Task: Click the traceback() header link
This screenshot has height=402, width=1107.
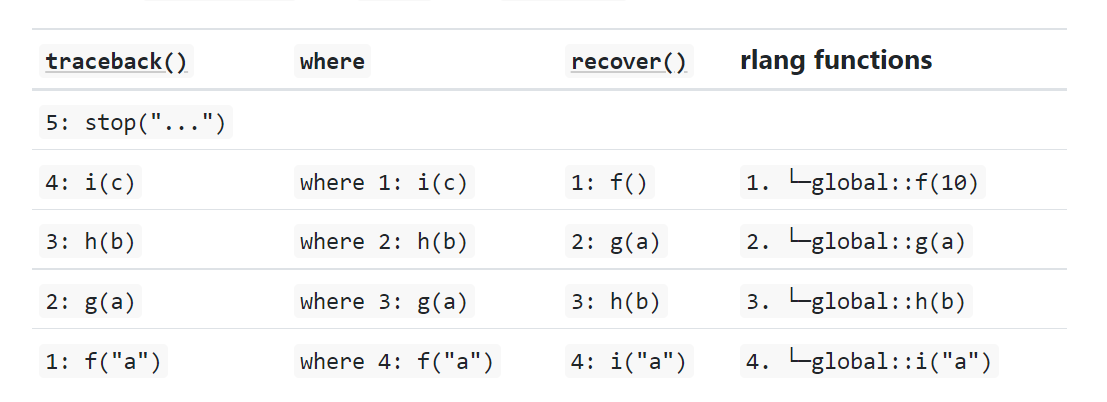Action: (116, 62)
